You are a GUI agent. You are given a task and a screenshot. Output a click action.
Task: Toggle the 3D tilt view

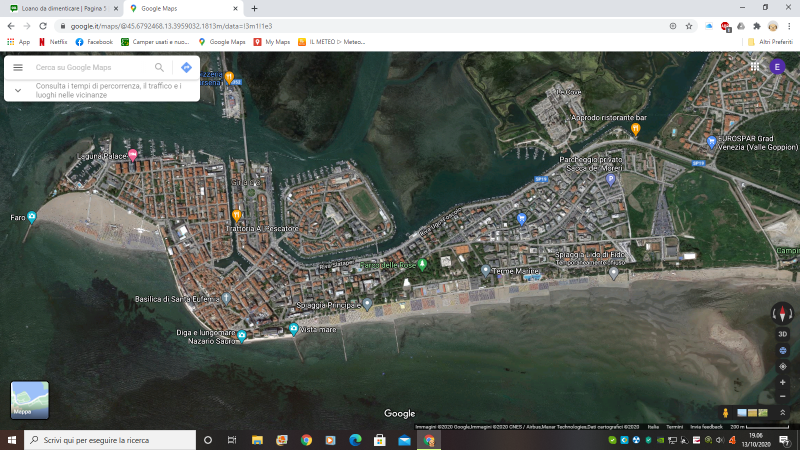[x=782, y=334]
